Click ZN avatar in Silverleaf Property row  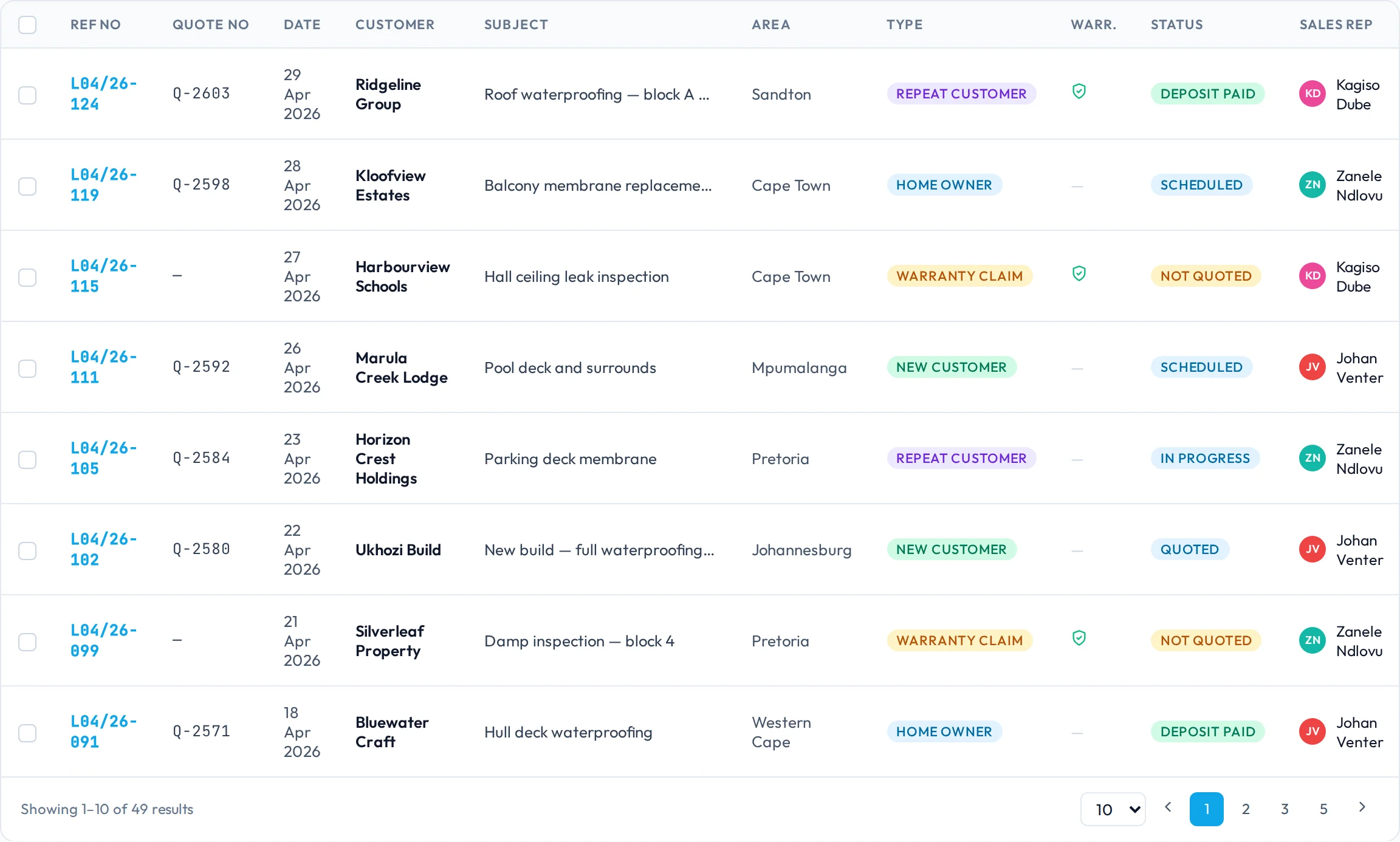[x=1312, y=640]
